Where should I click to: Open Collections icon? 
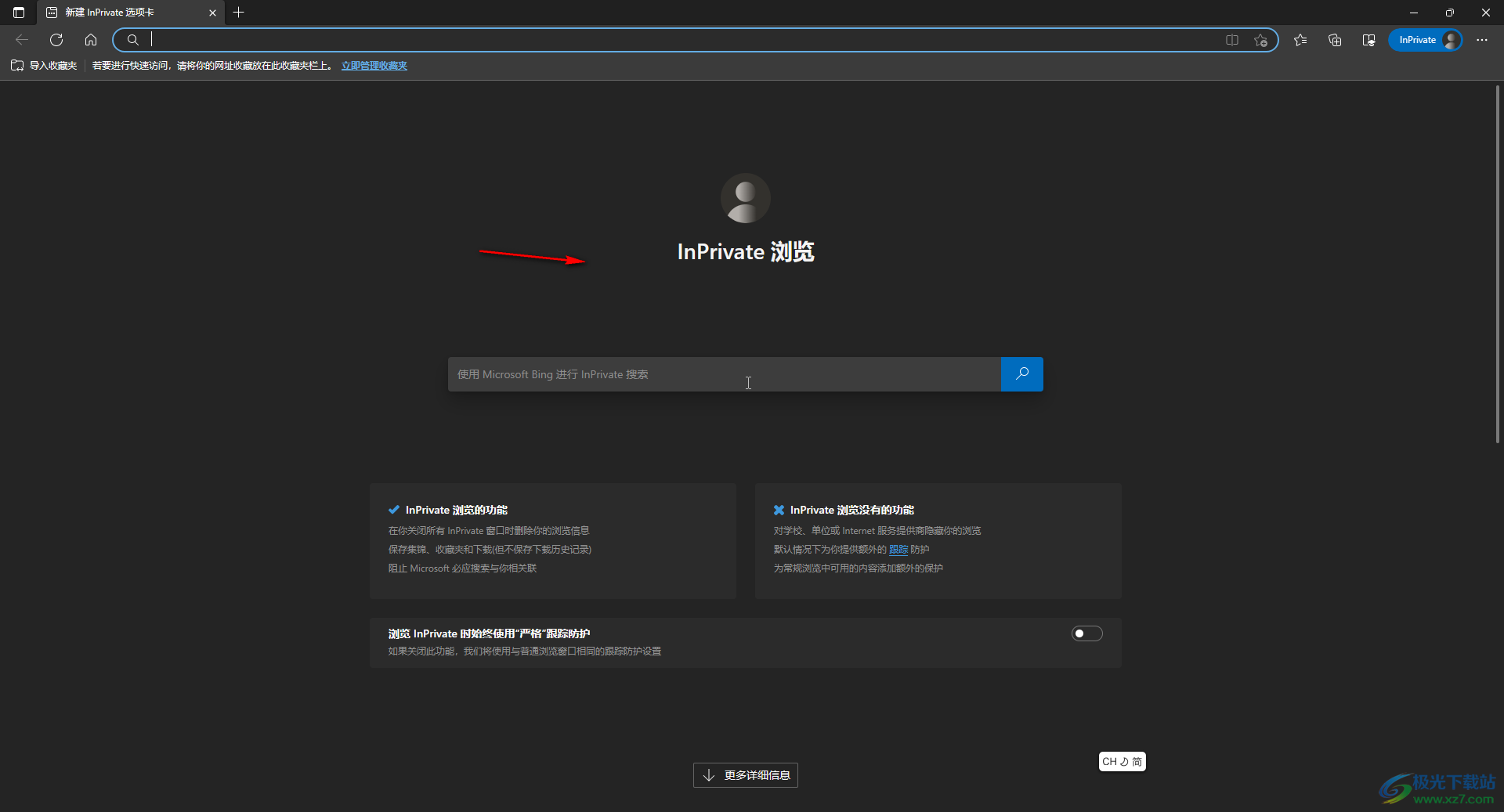click(1335, 40)
